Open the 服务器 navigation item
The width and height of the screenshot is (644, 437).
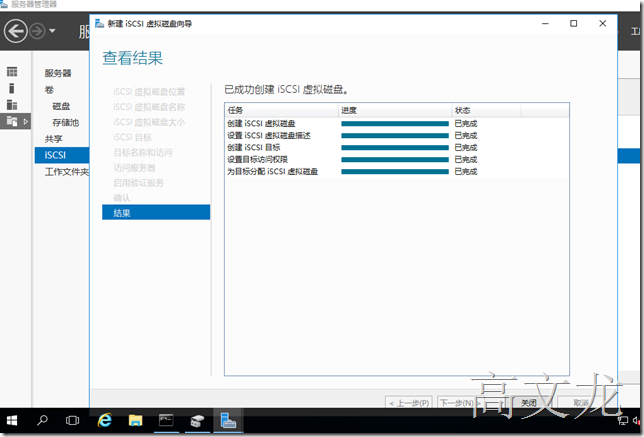click(x=58, y=73)
